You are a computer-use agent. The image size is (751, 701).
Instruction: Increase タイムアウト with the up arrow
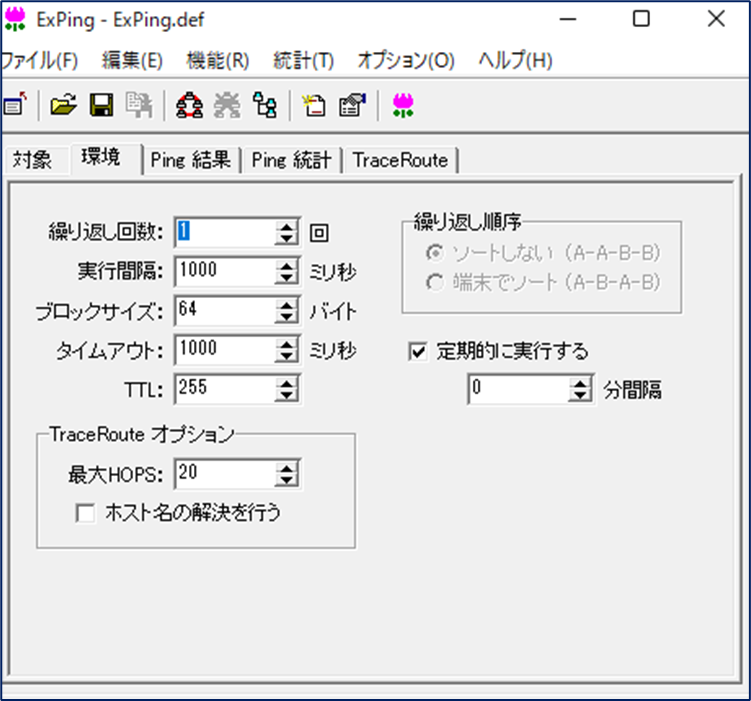click(x=287, y=344)
